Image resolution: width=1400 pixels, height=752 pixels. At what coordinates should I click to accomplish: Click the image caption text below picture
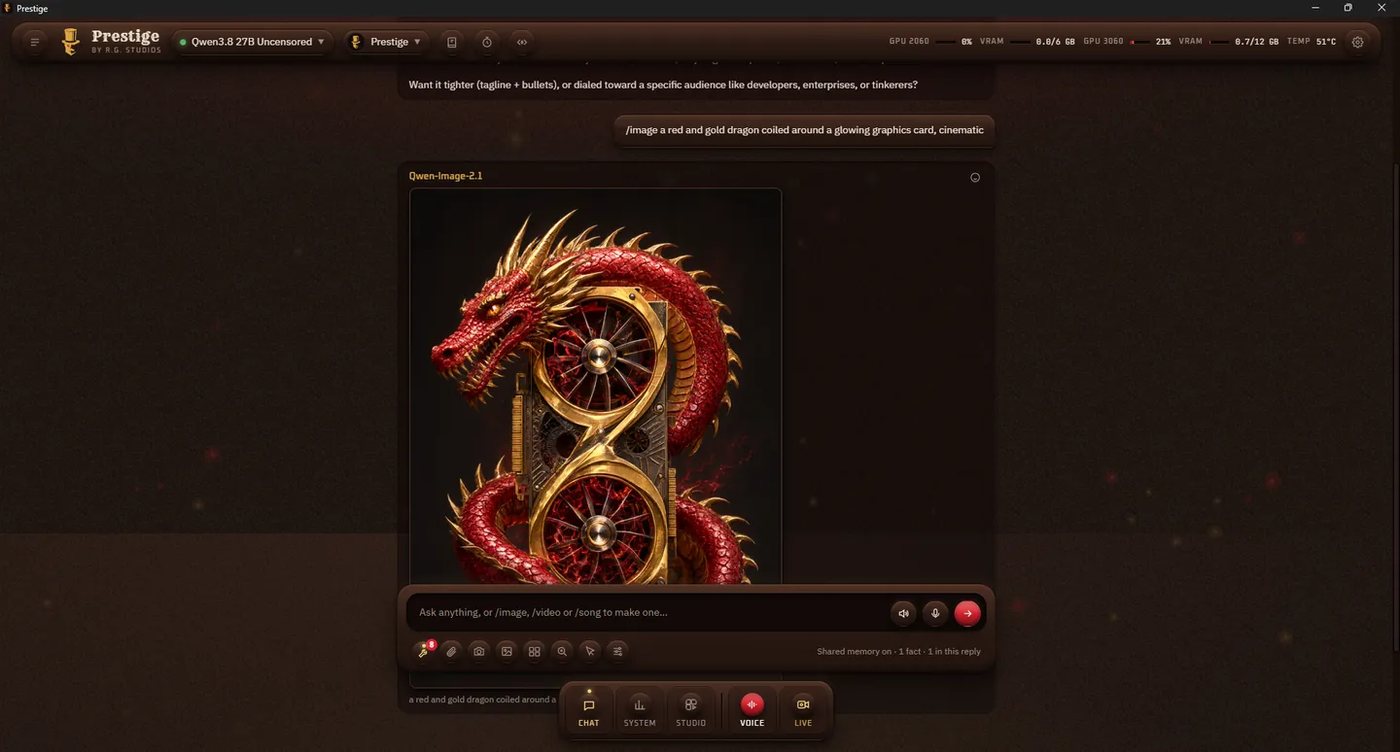click(x=483, y=699)
